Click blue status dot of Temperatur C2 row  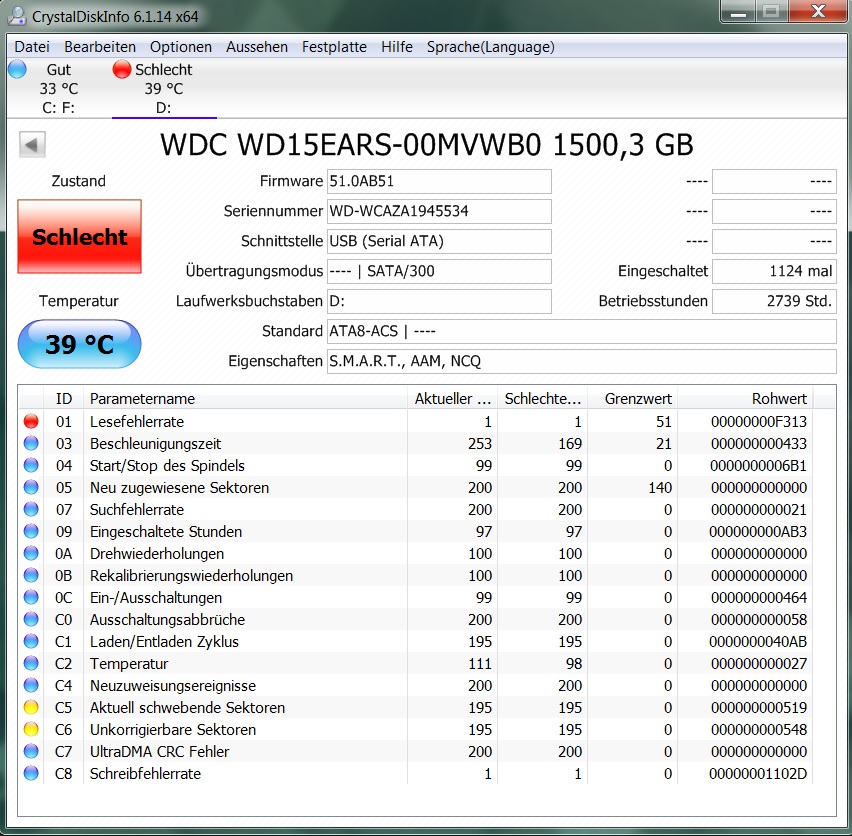pos(32,664)
